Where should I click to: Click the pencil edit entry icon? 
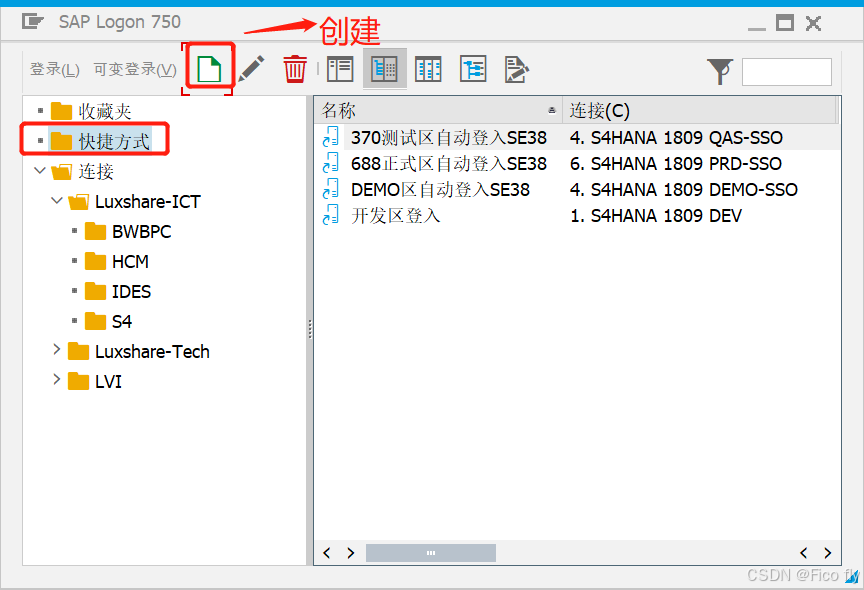pyautogui.click(x=252, y=69)
